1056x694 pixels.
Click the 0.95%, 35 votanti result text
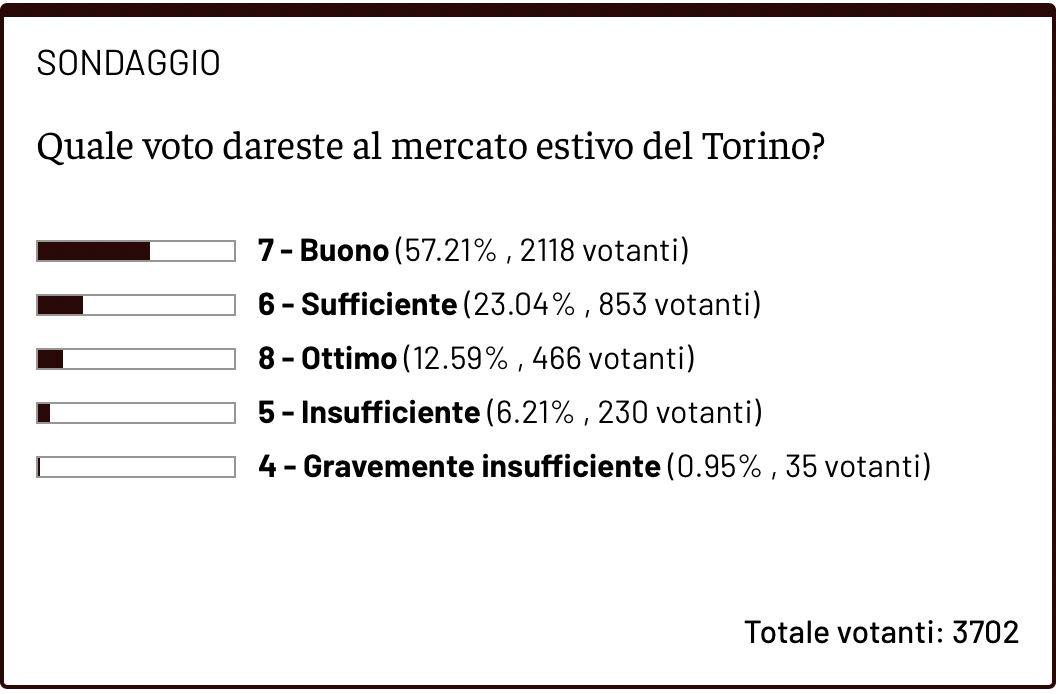(x=798, y=466)
